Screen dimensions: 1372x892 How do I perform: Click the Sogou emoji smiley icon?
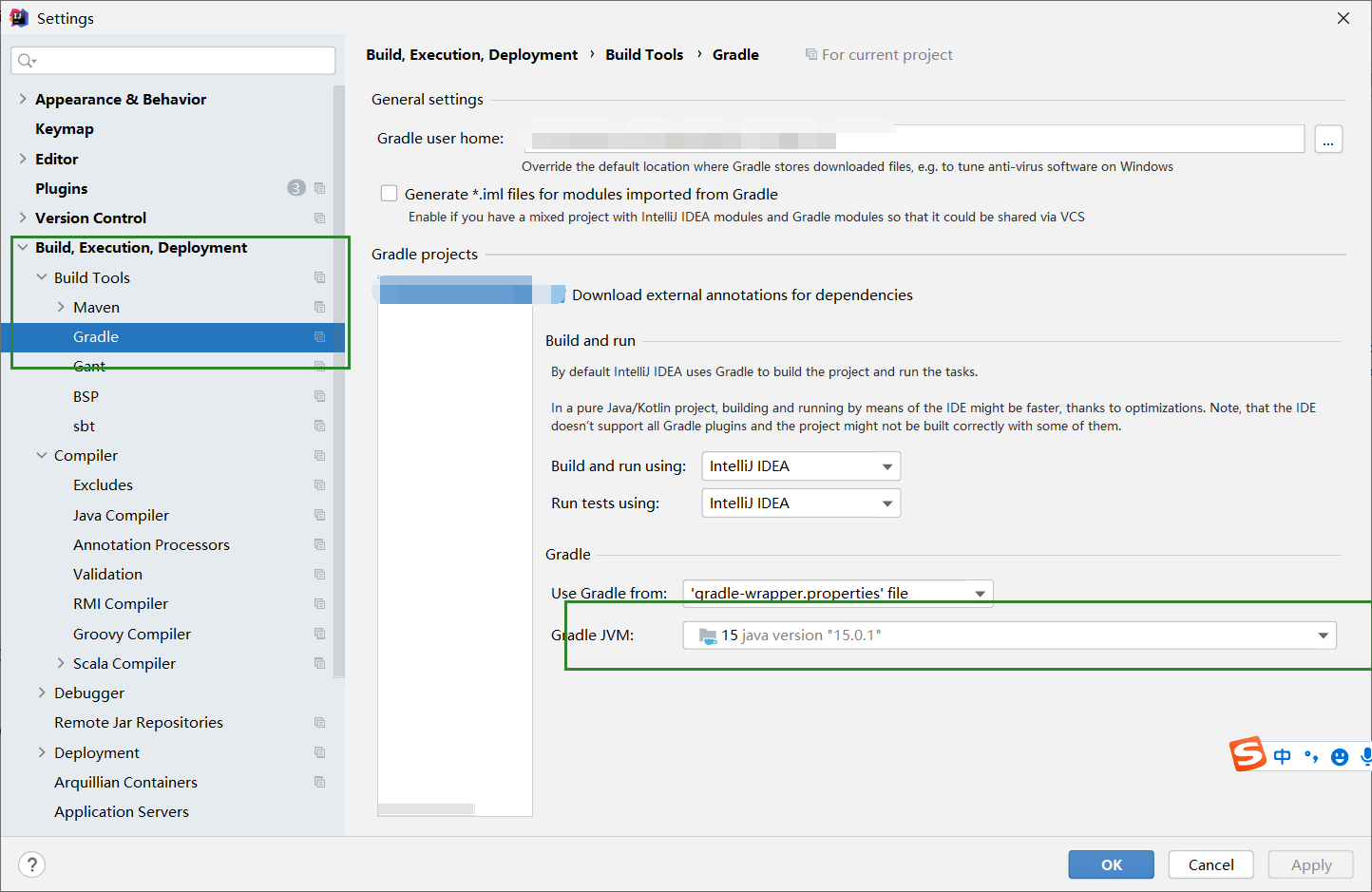click(1340, 757)
